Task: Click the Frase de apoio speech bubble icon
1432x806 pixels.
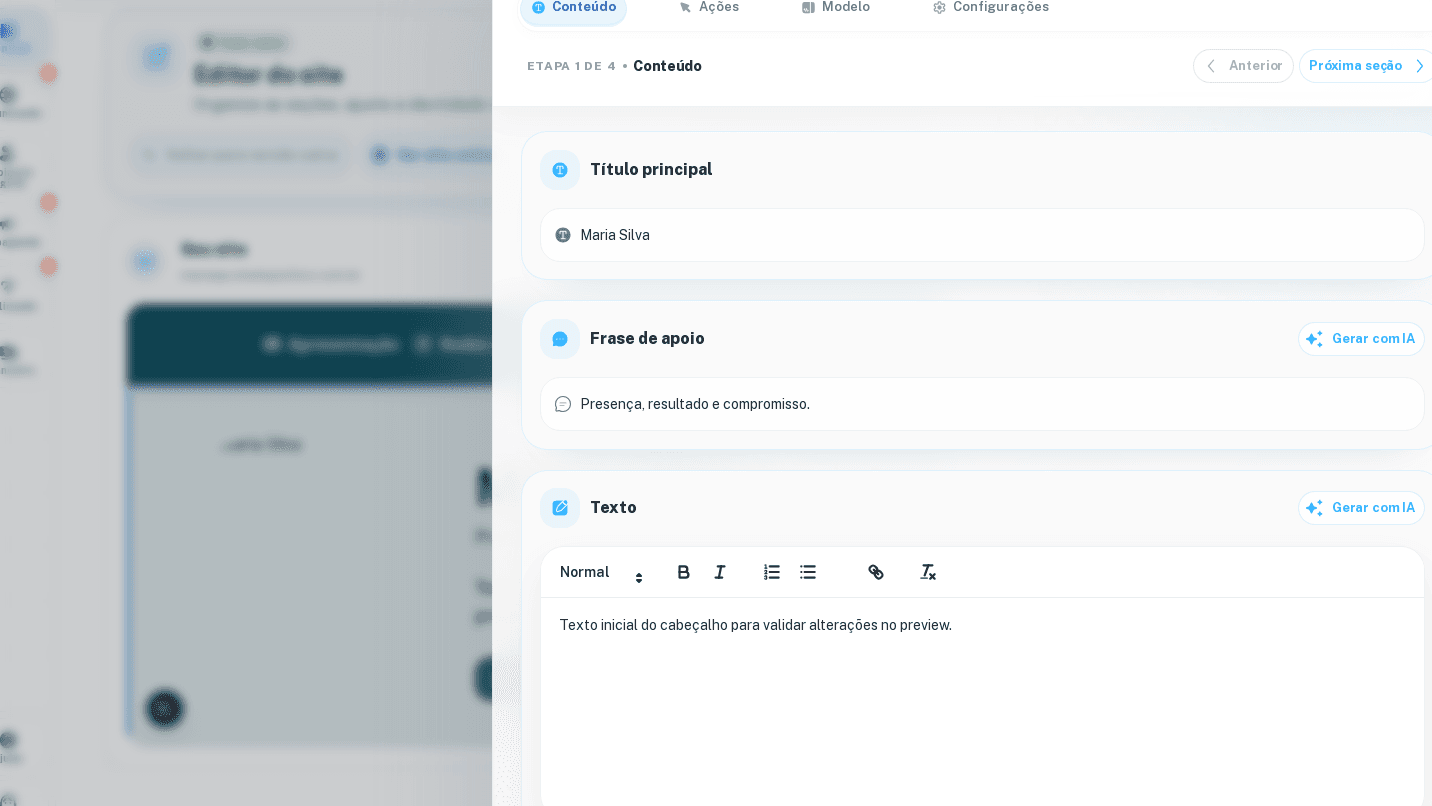Action: pos(560,339)
